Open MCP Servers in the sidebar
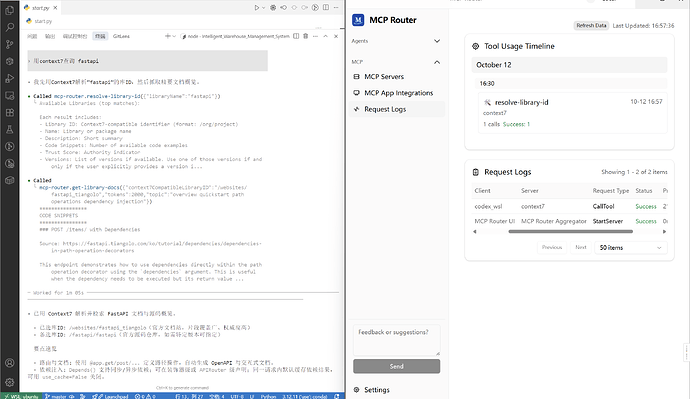 tap(396, 77)
